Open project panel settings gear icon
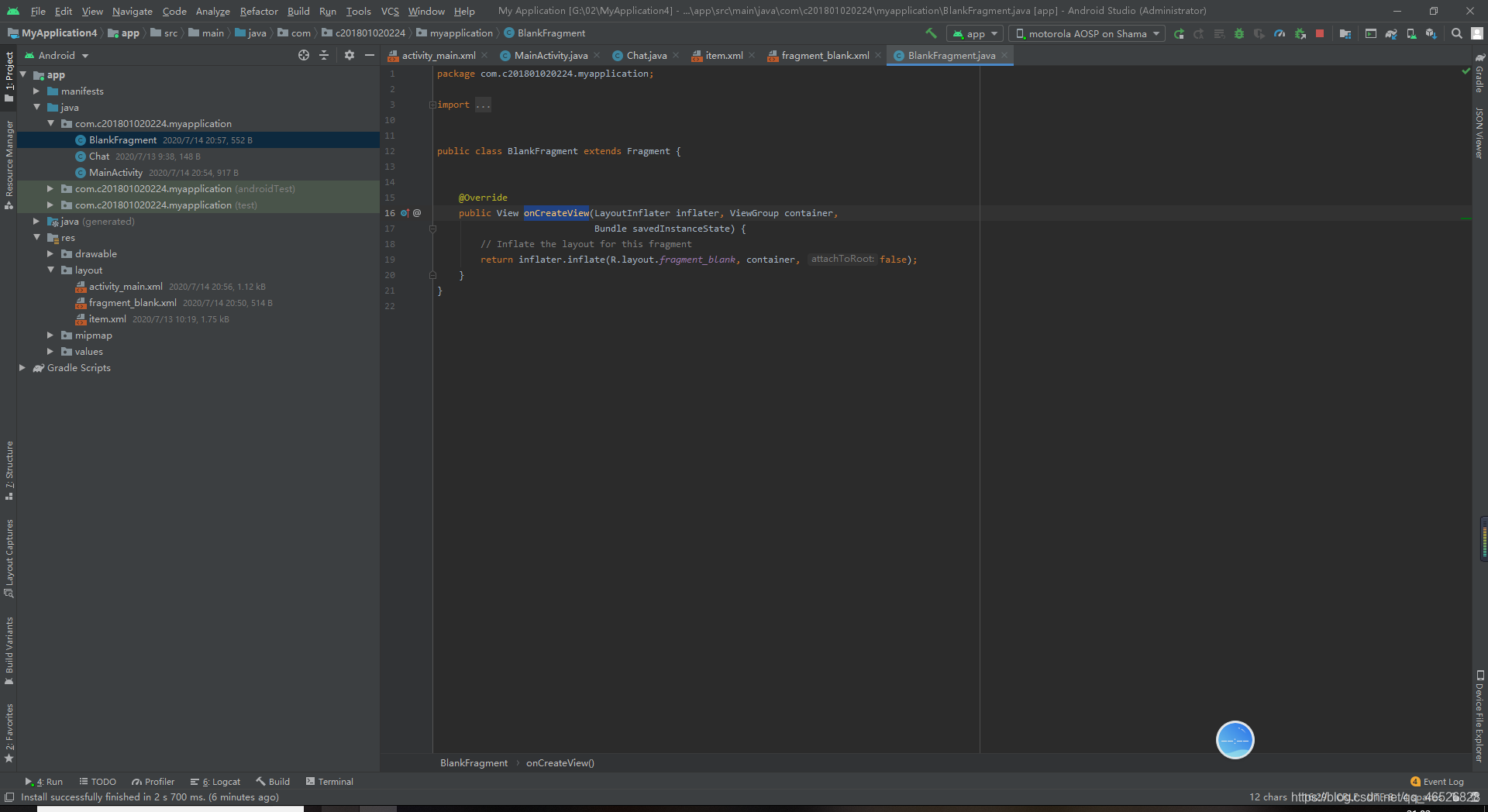This screenshot has width=1488, height=812. 350,55
